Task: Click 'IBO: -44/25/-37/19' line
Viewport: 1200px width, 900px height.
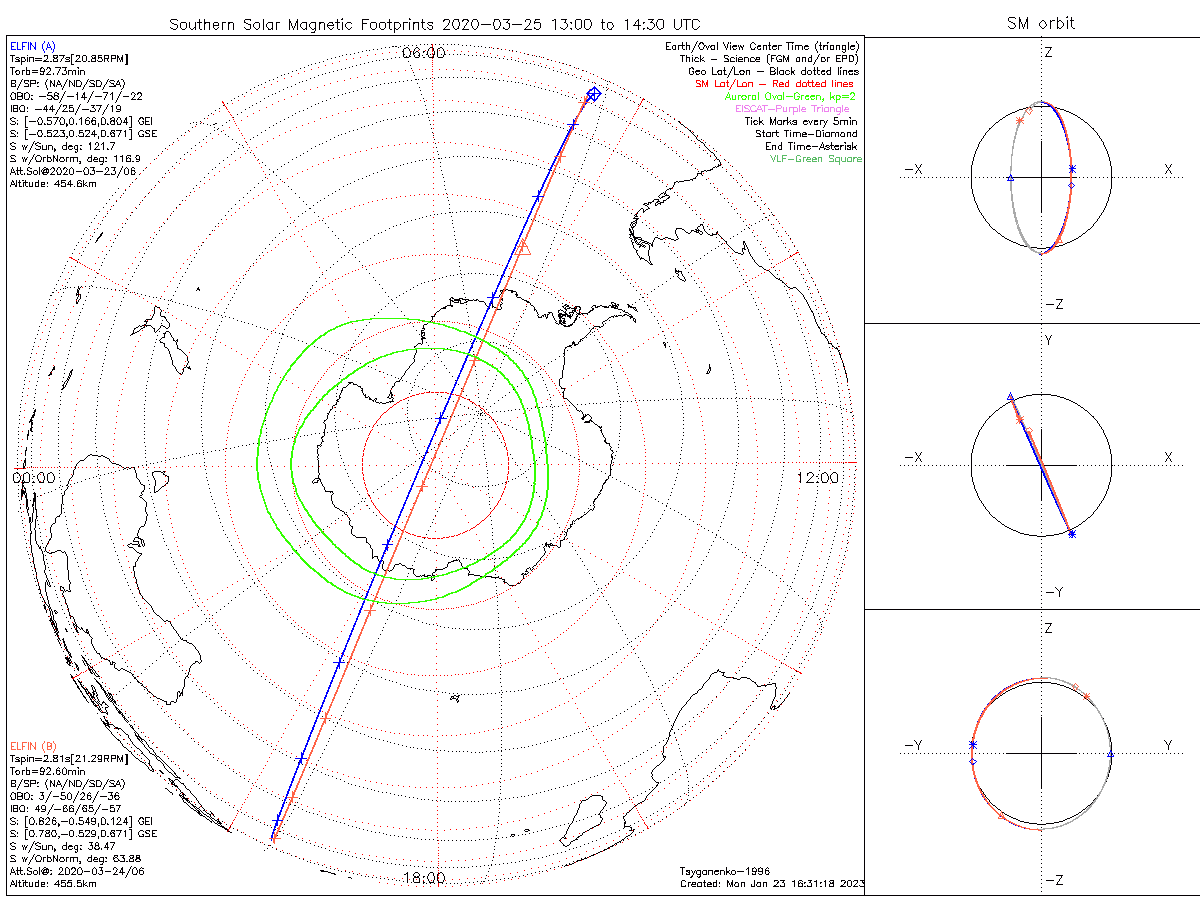Action: click(66, 110)
